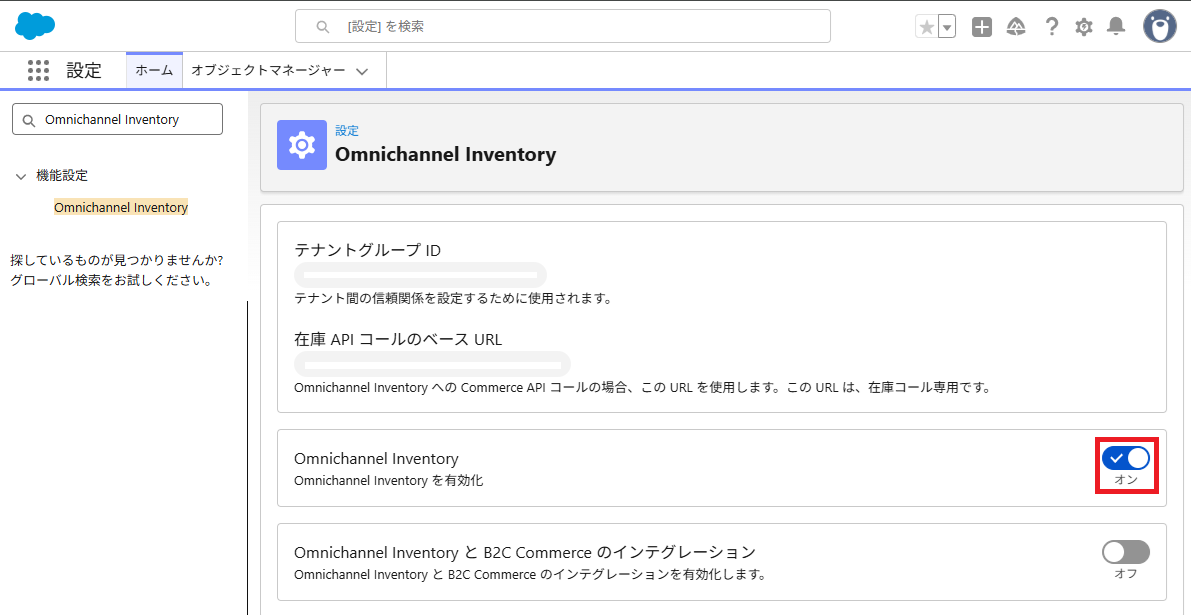Open the notifications bell
The width and height of the screenshot is (1191, 615).
point(1116,27)
